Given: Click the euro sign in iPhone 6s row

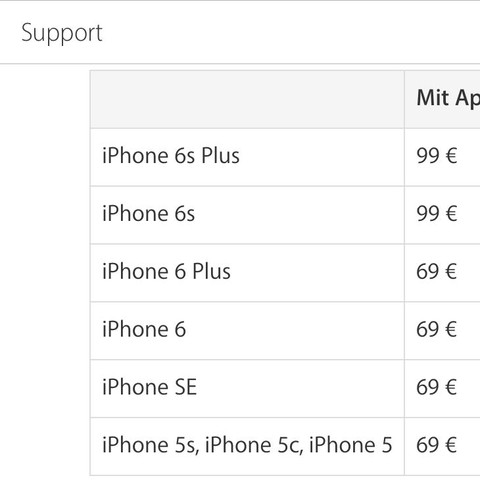Looking at the screenshot, I should pos(451,213).
